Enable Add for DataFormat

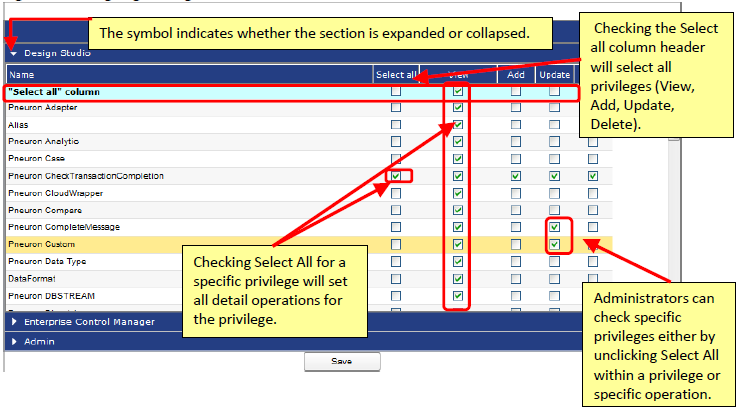(x=516, y=279)
